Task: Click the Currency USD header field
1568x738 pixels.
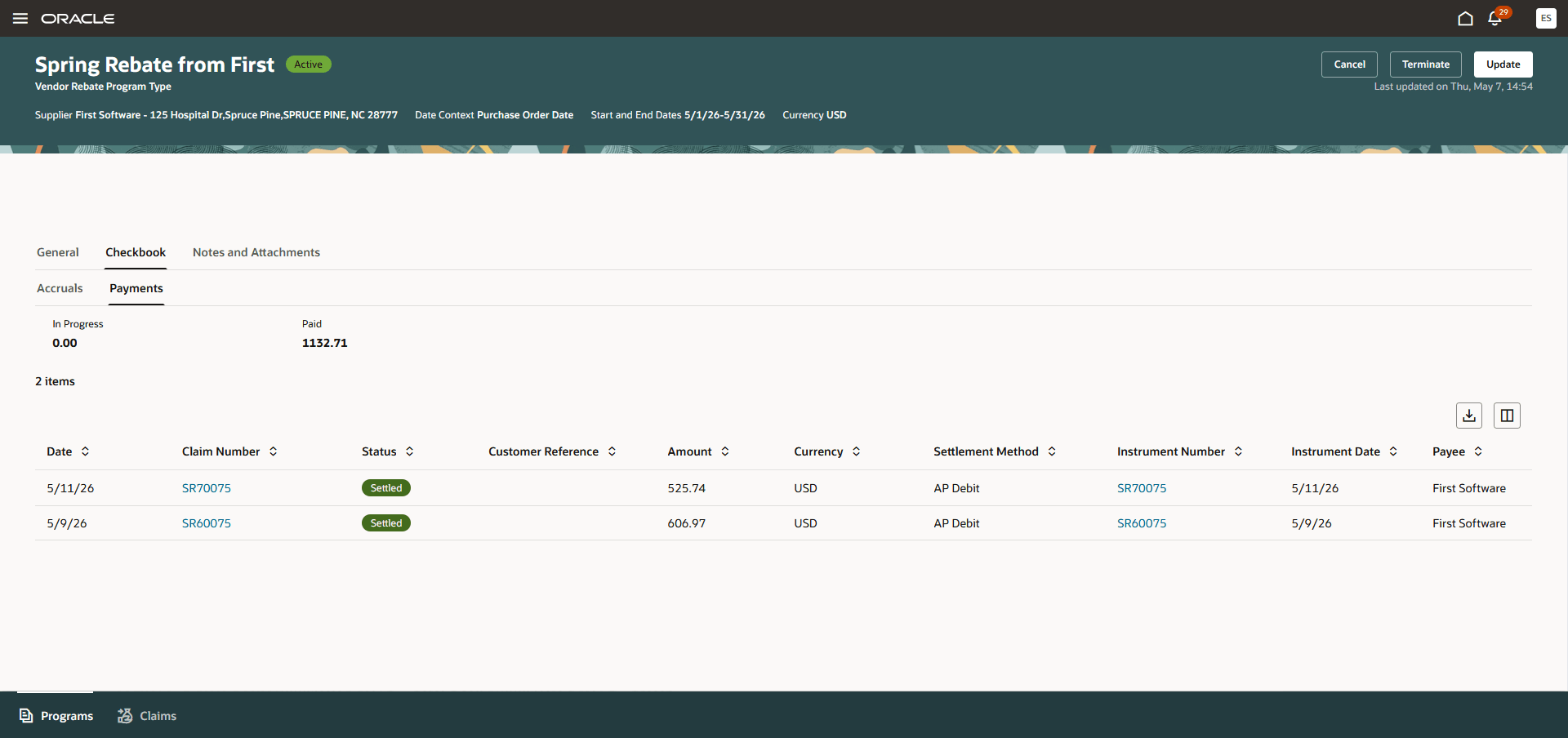Action: [x=814, y=115]
